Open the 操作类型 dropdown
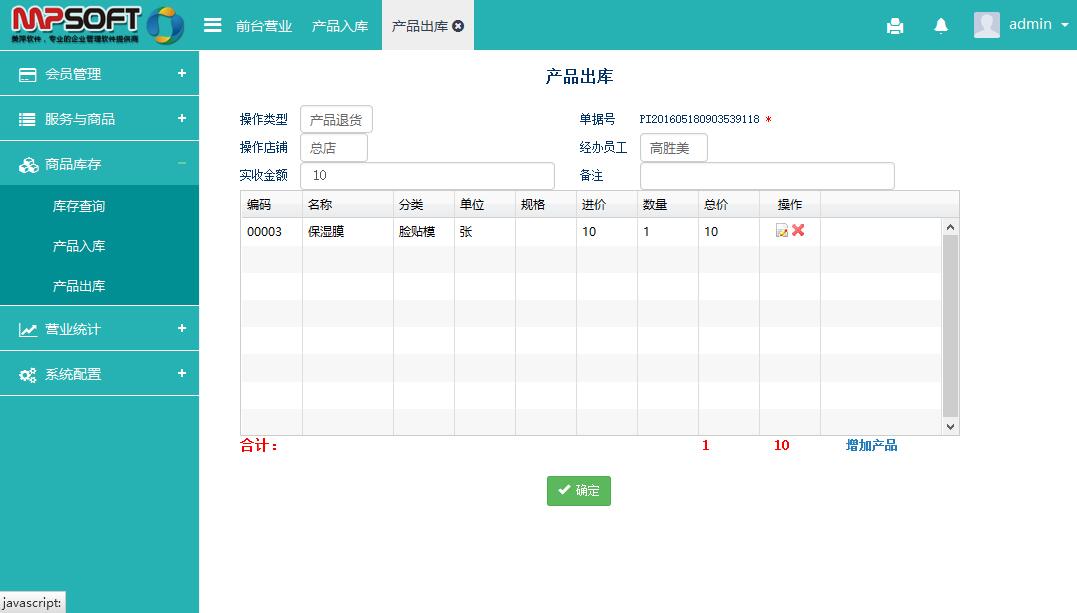The image size is (1077, 613). point(336,120)
